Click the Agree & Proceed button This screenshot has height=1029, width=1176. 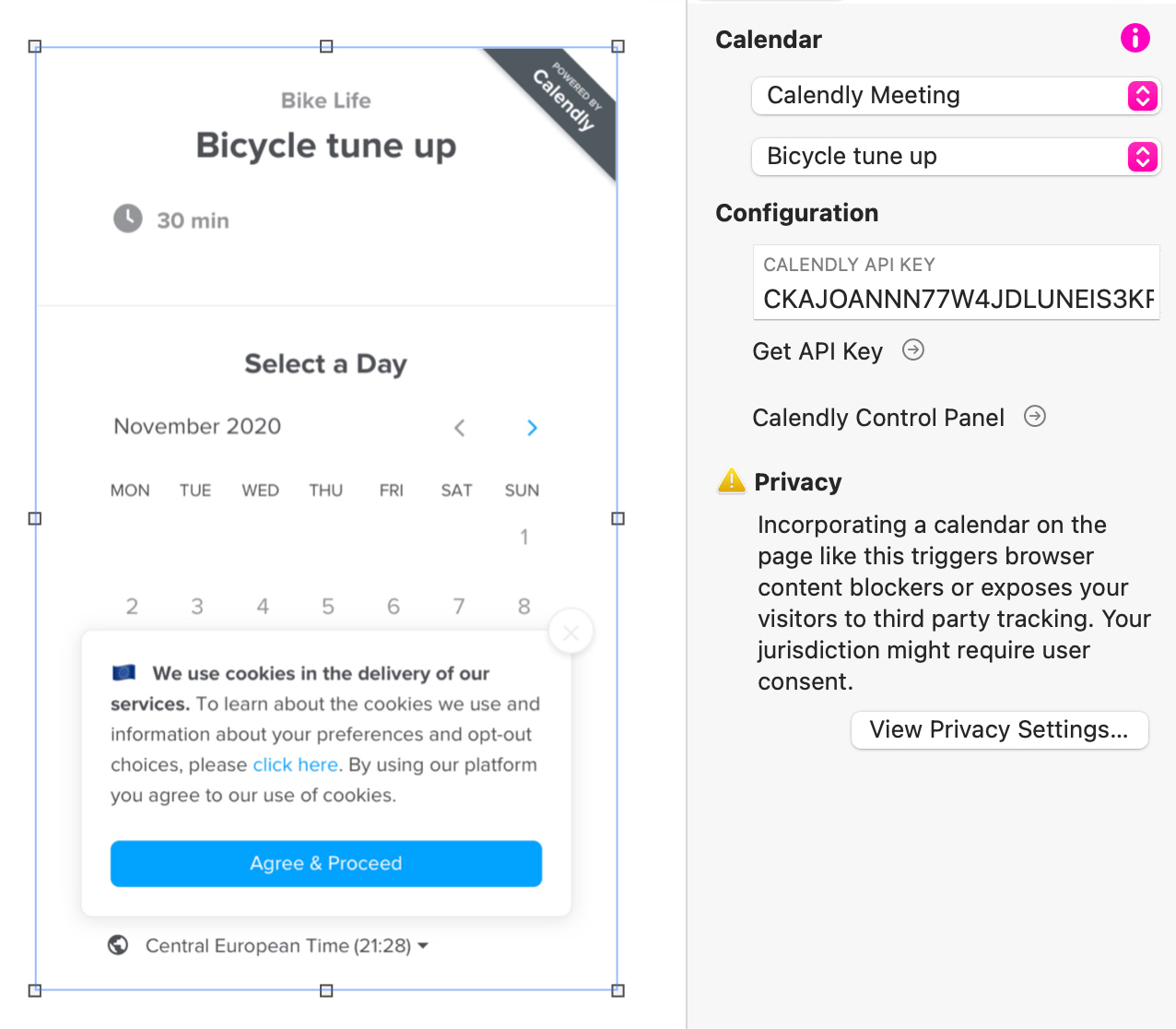326,863
